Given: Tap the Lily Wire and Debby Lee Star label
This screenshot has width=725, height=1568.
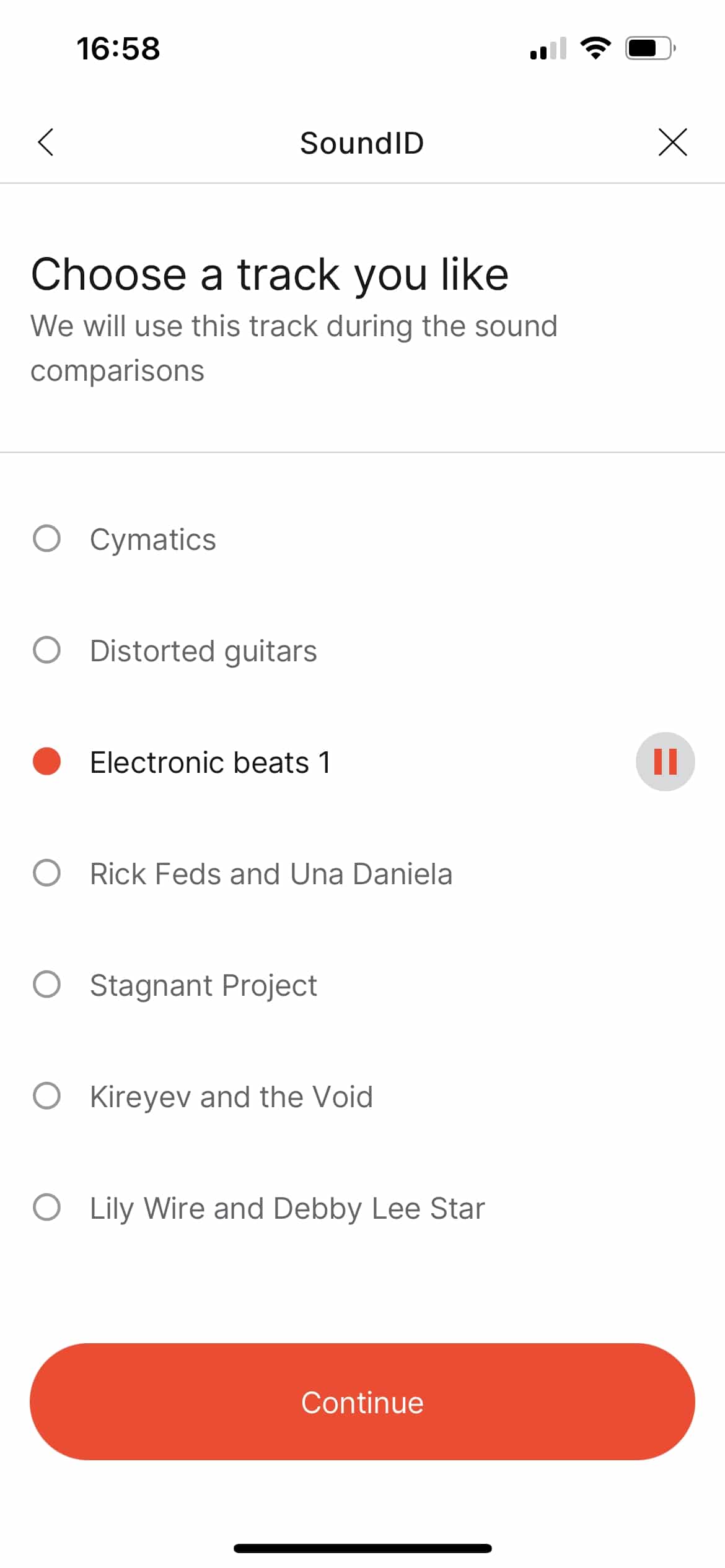Looking at the screenshot, I should pyautogui.click(x=287, y=1208).
